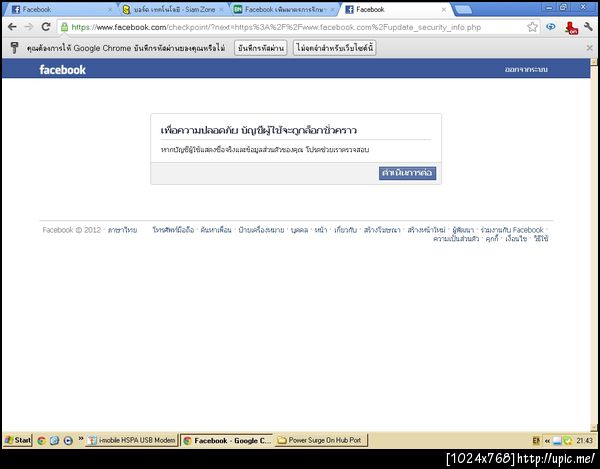Open the โทรศัพท์มือถือ footer link

173,230
